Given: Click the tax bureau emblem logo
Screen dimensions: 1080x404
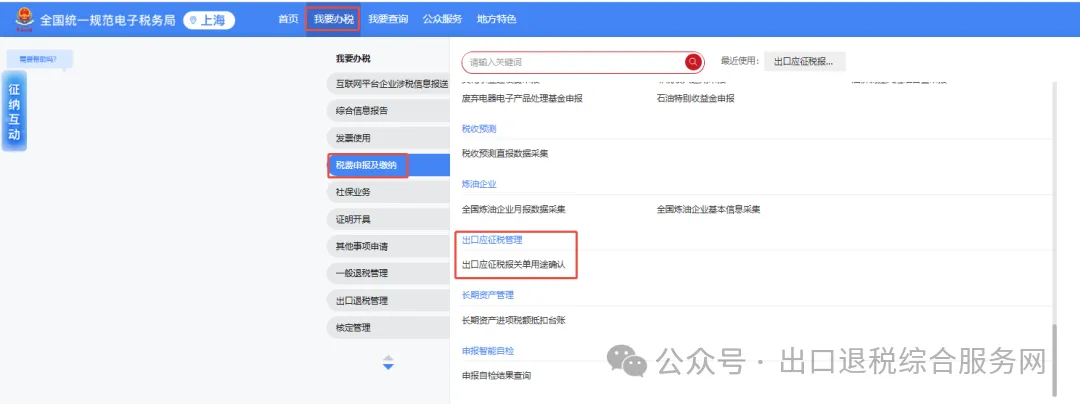Looking at the screenshot, I should click(x=24, y=19).
